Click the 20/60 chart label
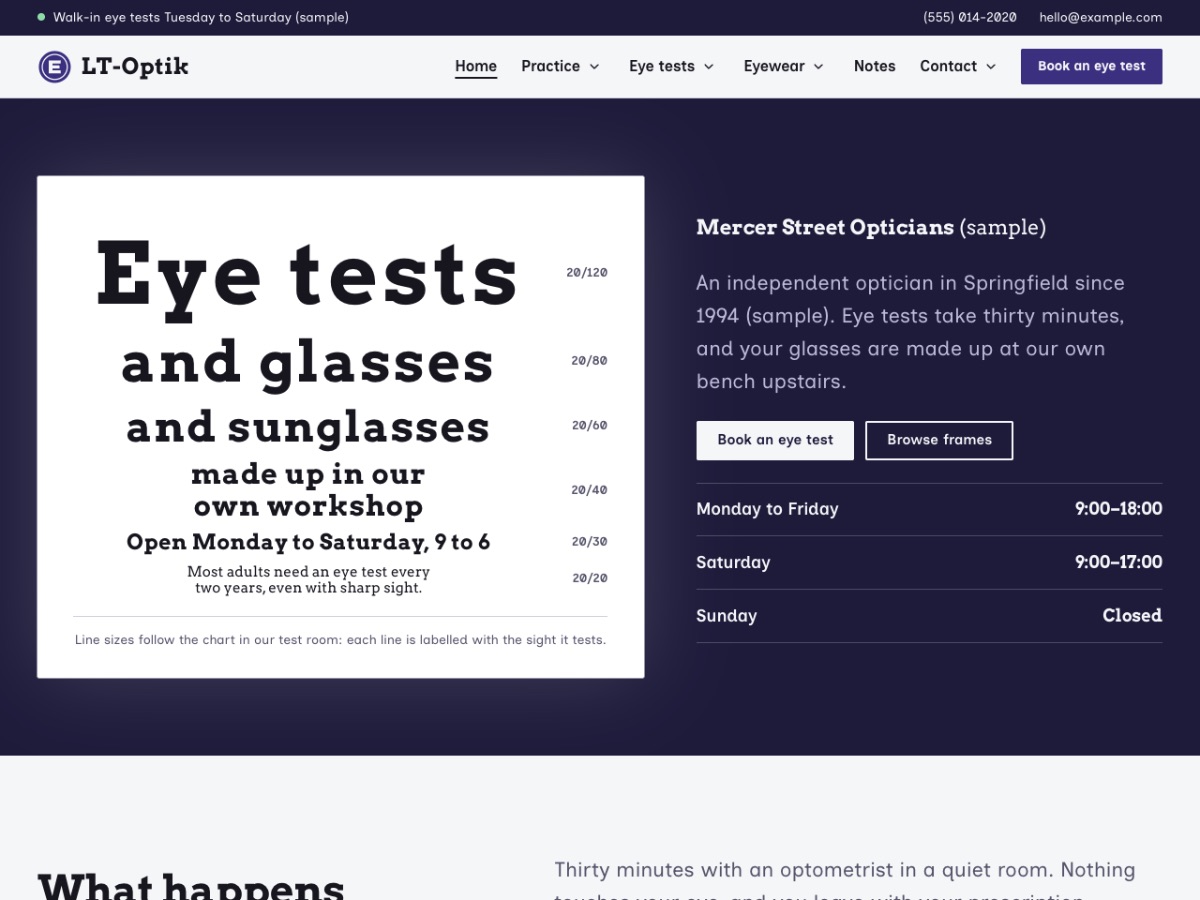Screen dimensions: 1200x900 pyautogui.click(x=589, y=425)
